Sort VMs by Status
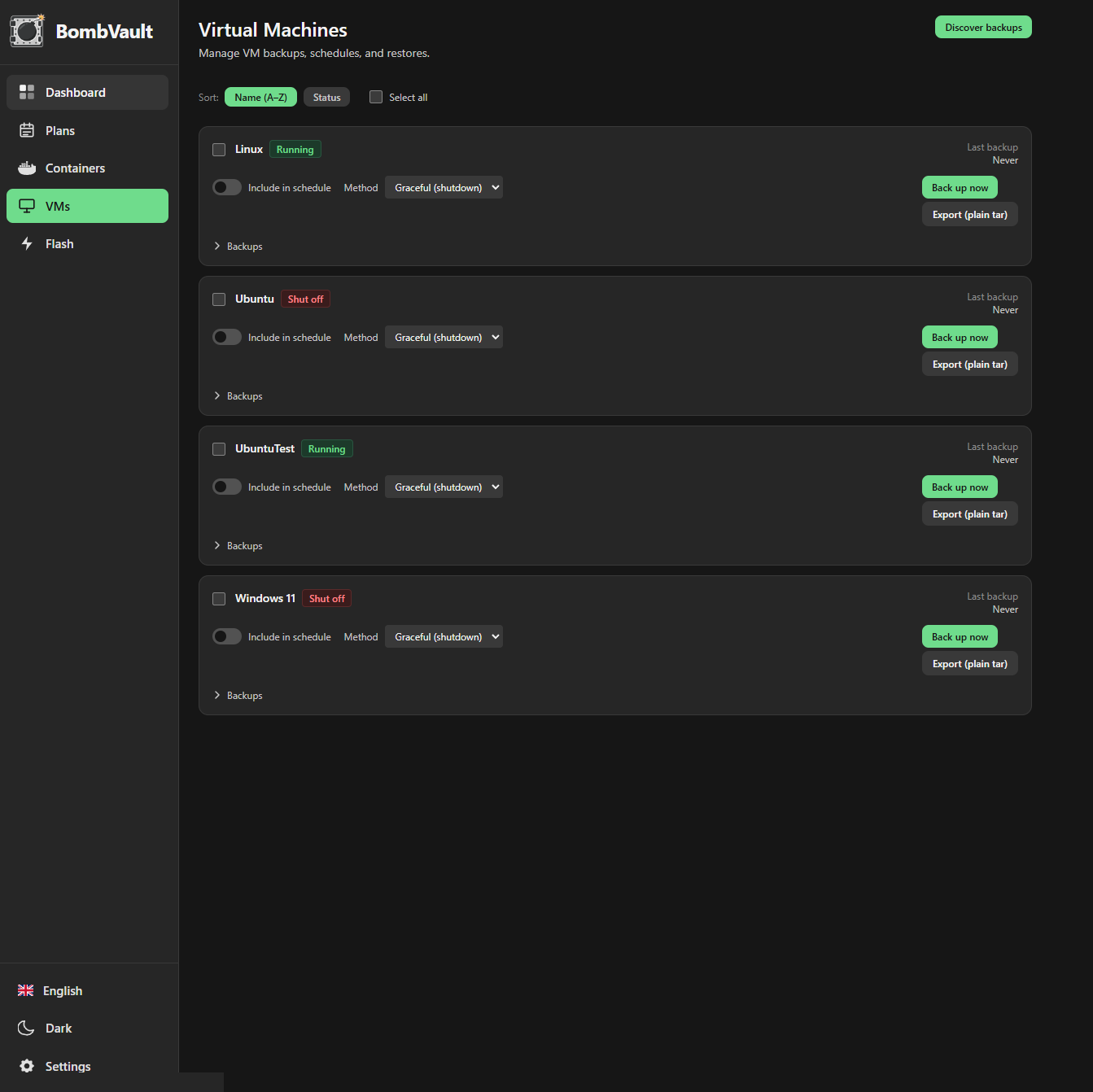 click(326, 97)
